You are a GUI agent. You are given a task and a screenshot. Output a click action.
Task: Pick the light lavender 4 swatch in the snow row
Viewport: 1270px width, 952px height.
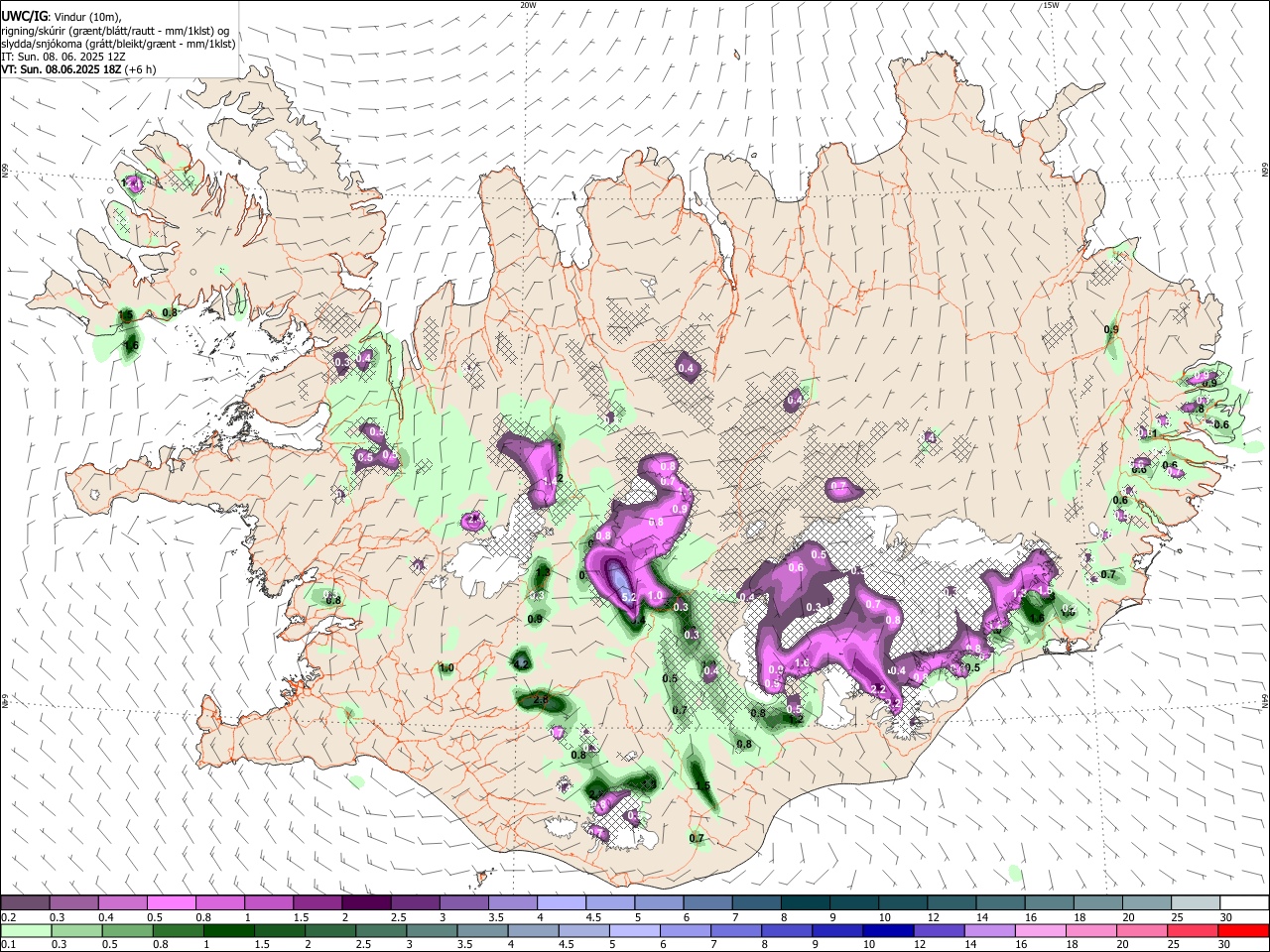point(561,902)
